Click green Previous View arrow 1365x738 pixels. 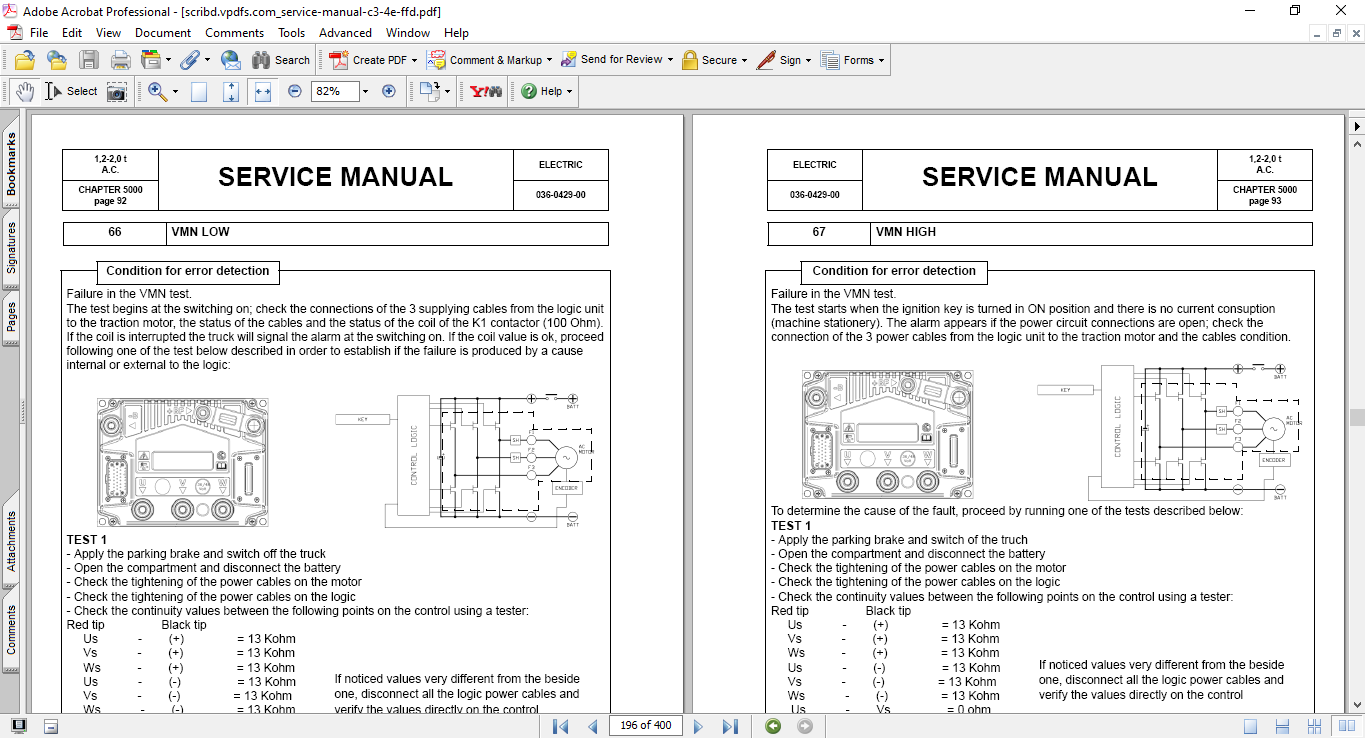[773, 726]
